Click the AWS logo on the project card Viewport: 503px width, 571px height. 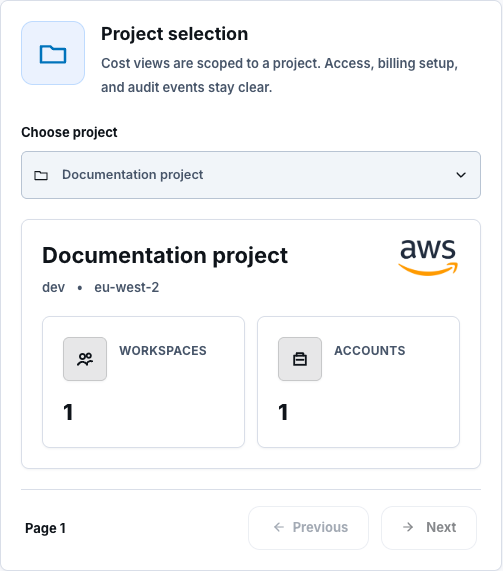[x=428, y=257]
